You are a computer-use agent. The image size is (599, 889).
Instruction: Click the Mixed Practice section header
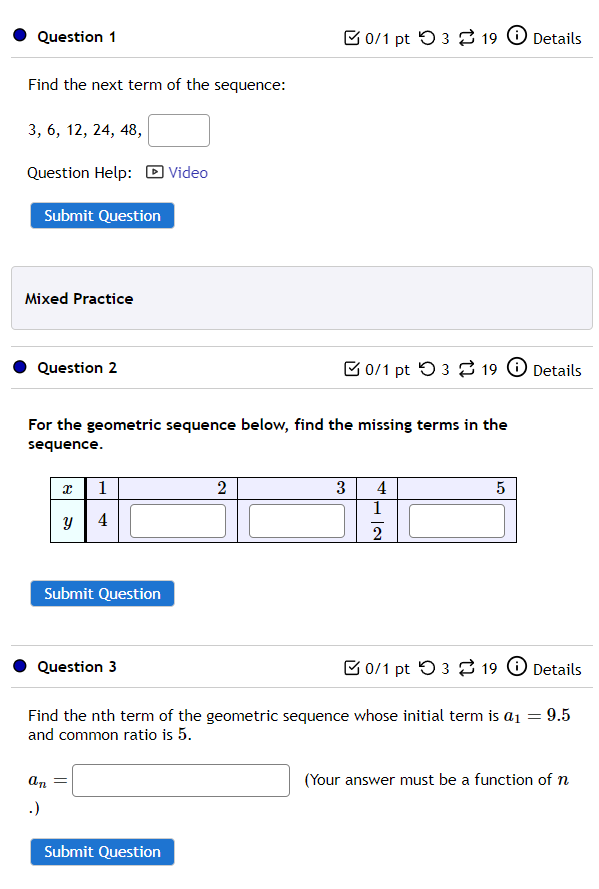coord(79,298)
